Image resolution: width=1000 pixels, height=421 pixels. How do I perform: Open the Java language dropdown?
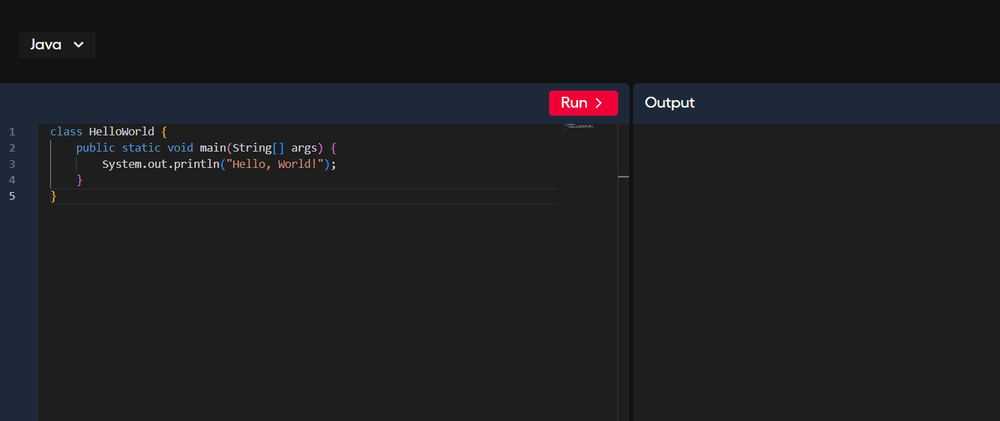point(56,45)
